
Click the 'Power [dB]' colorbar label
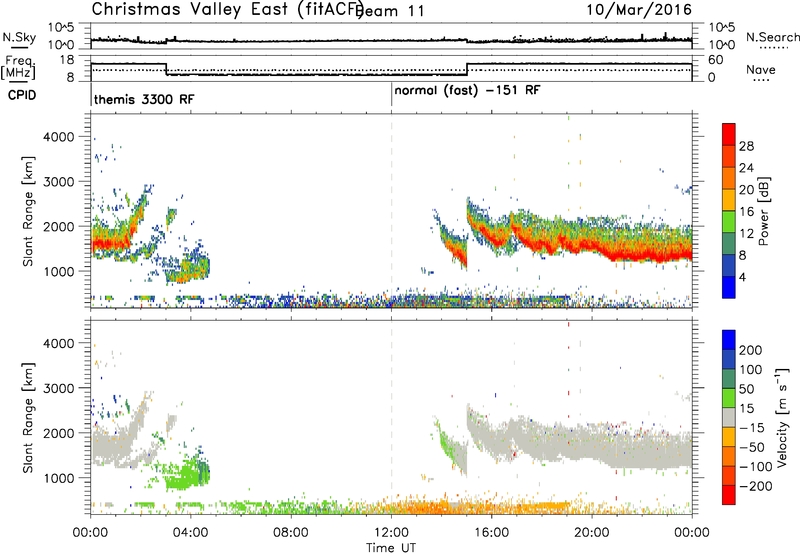(x=763, y=211)
